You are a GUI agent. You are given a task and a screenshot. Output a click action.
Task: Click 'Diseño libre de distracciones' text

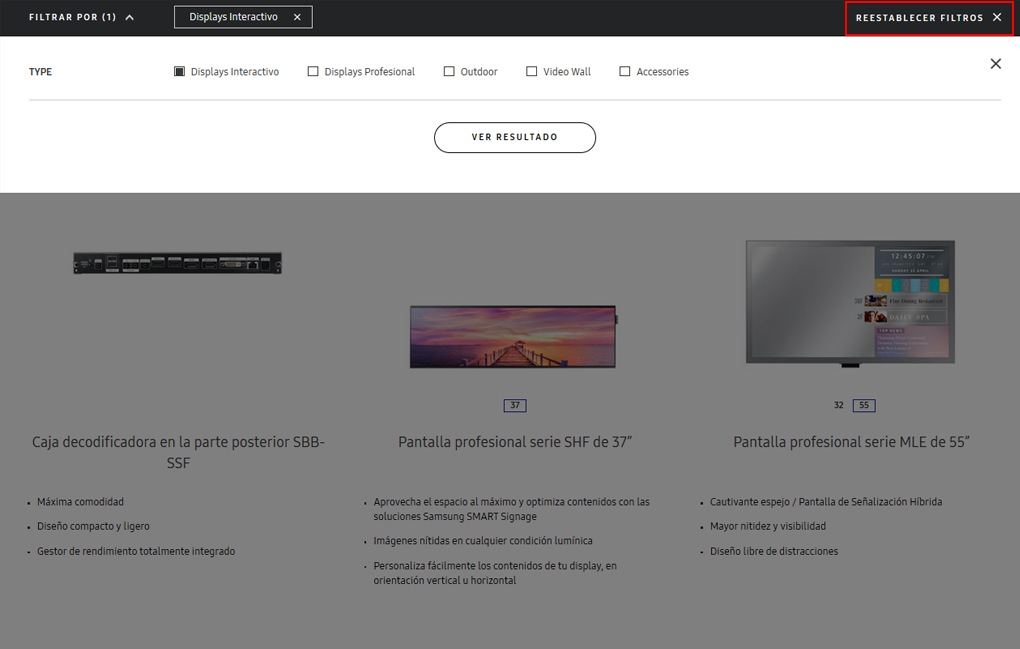click(x=773, y=551)
